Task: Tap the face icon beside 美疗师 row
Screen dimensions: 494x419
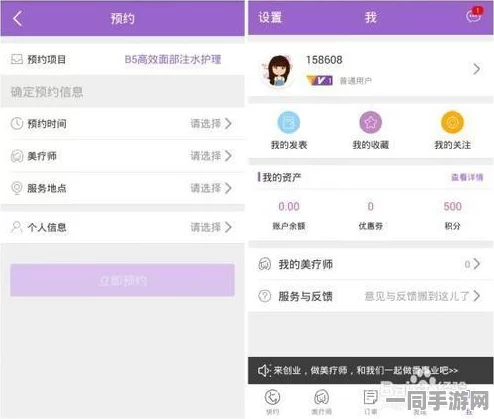Action: [x=17, y=156]
